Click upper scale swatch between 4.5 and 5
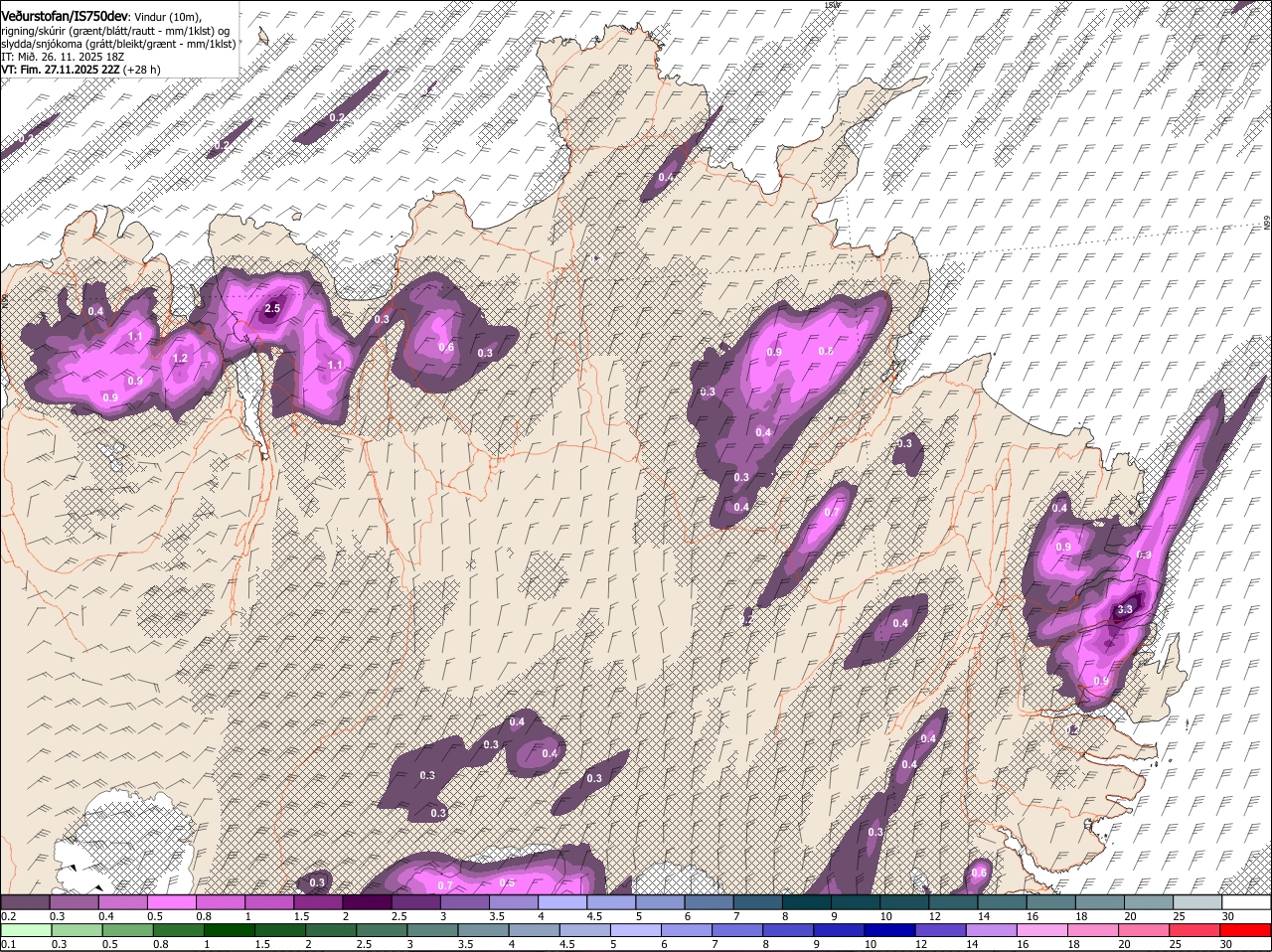Screen dimensions: 1272x952 click(611, 902)
